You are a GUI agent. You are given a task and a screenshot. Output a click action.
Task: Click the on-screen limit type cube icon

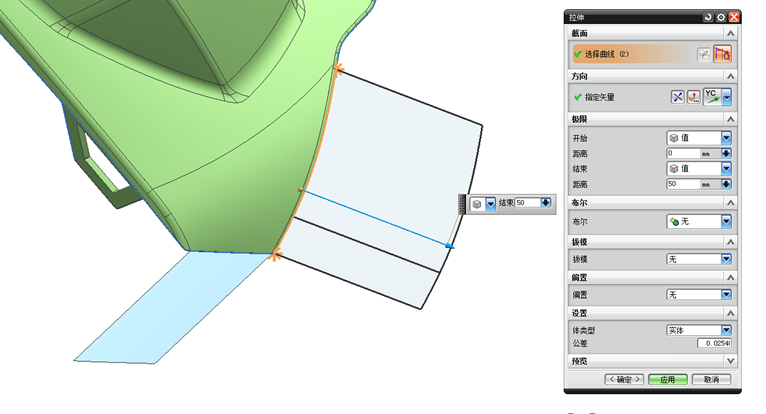477,203
